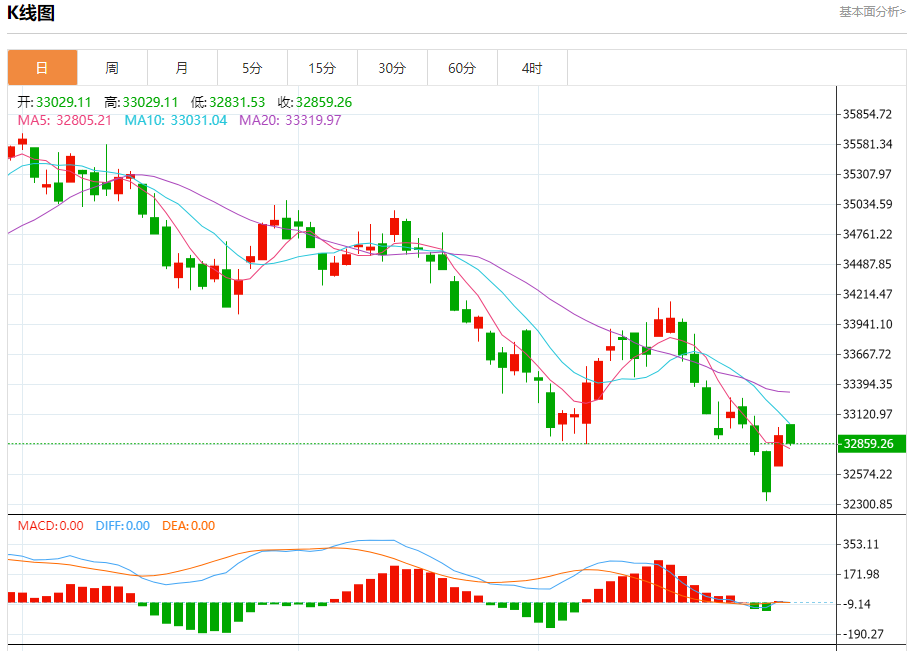Screen dimensions: 911x651
Task: Click the 收:32859.26 close price
Action: tap(315, 102)
